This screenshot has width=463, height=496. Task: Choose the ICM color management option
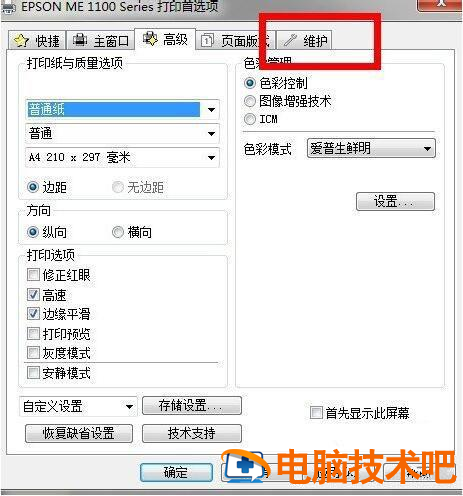click(250, 119)
